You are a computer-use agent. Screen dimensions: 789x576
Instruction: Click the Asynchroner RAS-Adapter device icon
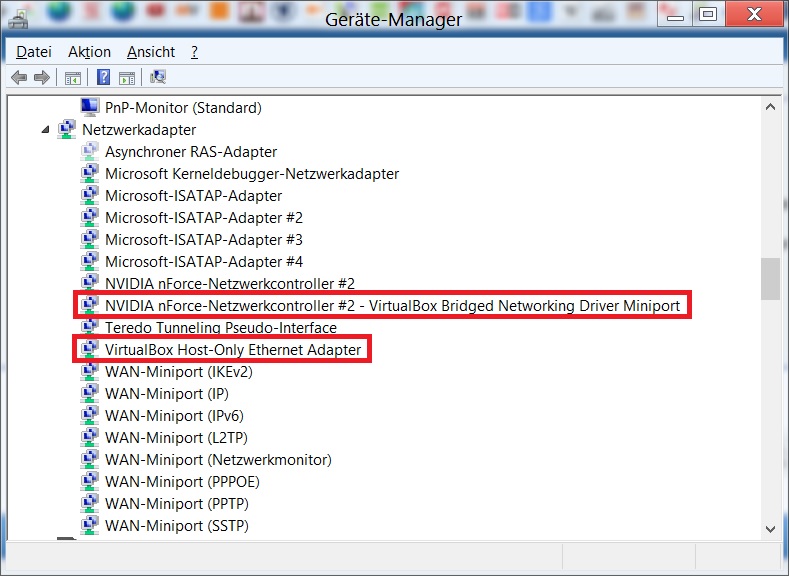pos(90,151)
